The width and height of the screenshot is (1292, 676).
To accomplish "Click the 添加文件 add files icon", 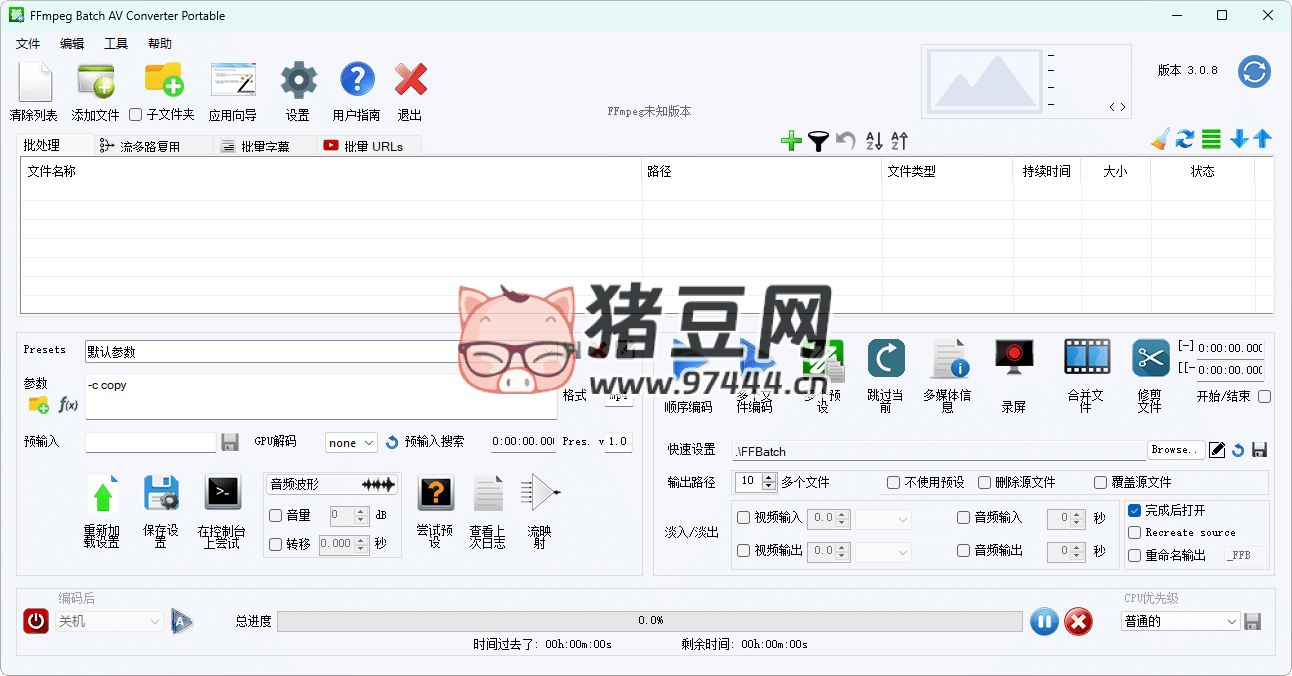I will pyautogui.click(x=95, y=81).
